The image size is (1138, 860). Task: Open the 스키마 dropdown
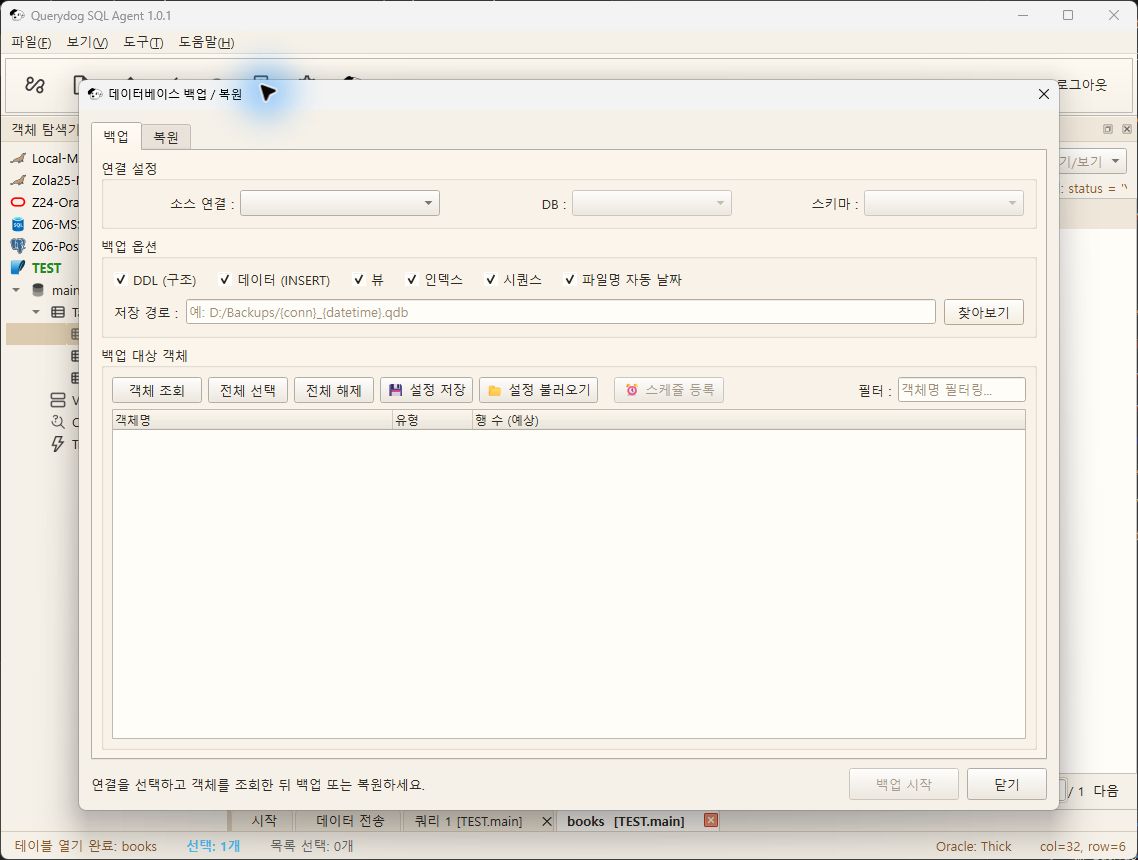[x=943, y=203]
